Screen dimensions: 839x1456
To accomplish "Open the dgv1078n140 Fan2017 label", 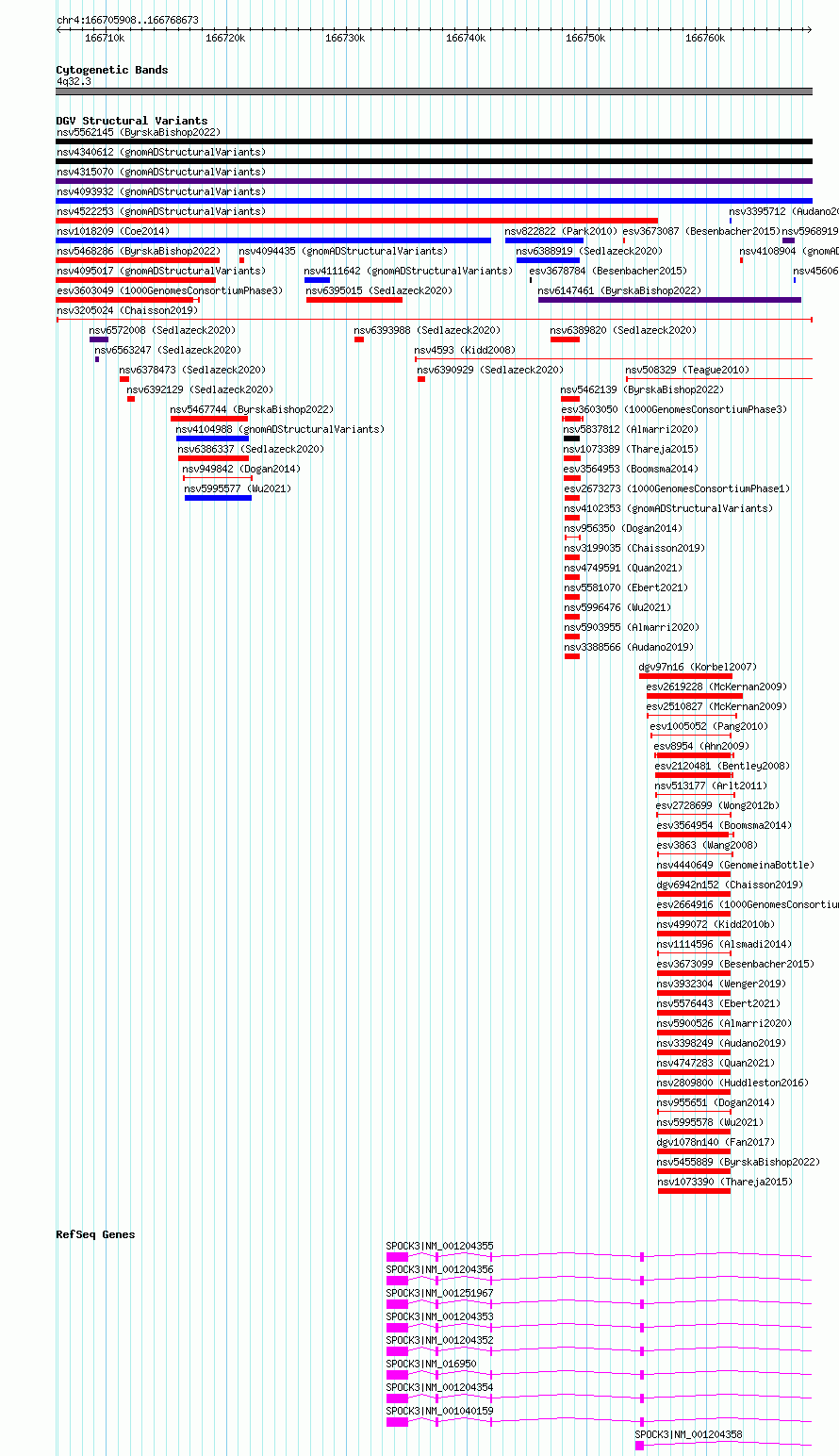I will 716,1143.
